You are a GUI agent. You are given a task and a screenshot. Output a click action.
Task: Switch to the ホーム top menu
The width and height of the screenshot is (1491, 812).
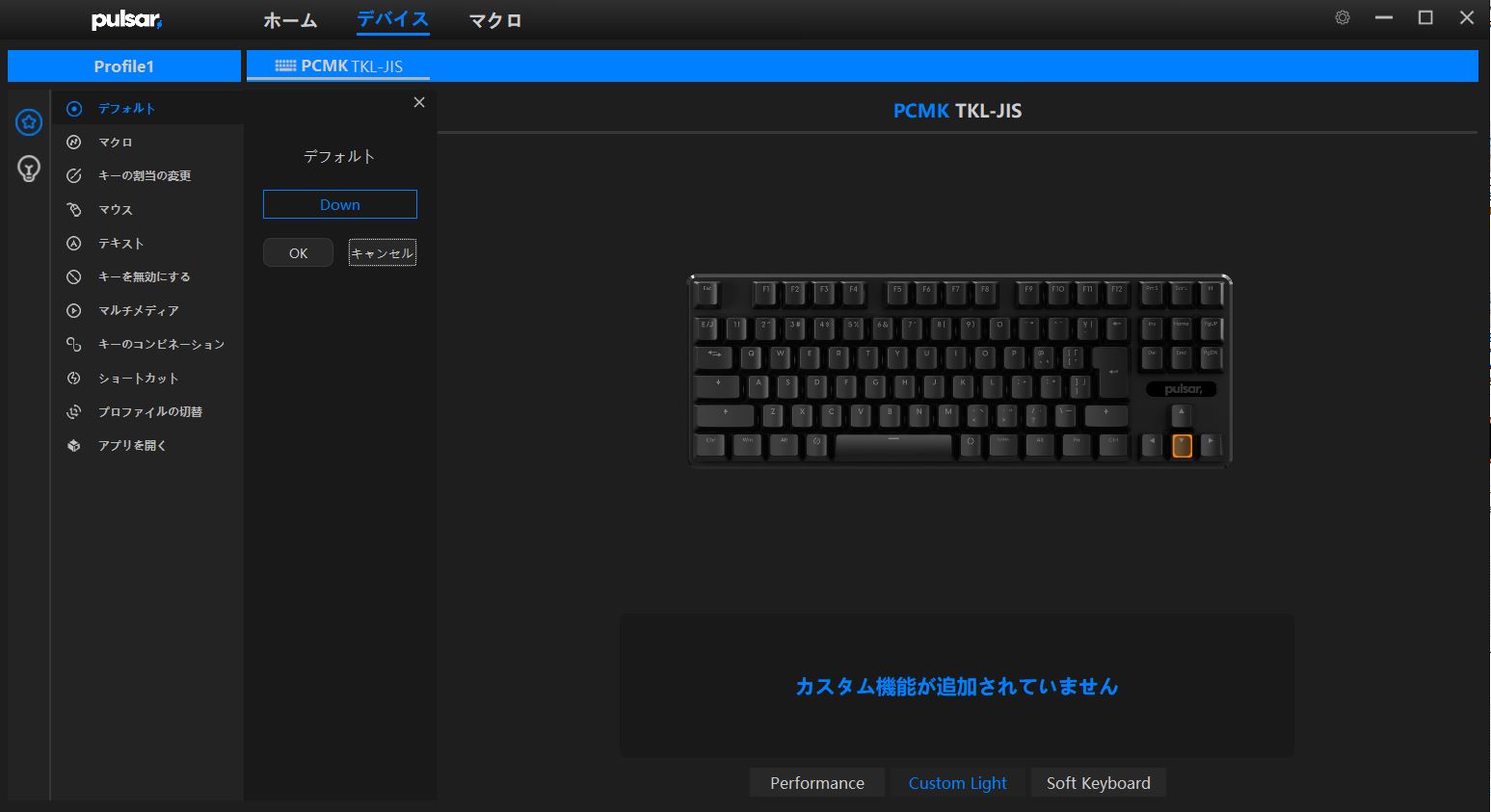(x=290, y=20)
